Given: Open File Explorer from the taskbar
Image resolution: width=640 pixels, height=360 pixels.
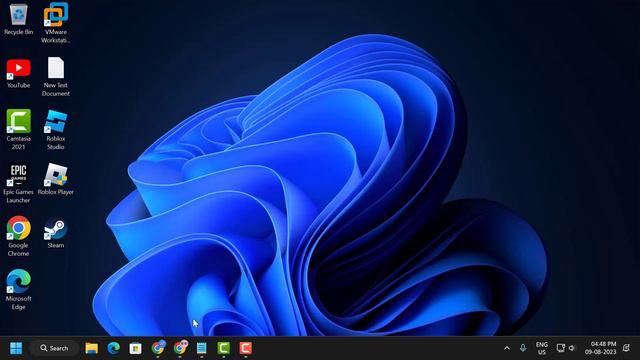Looking at the screenshot, I should point(91,348).
